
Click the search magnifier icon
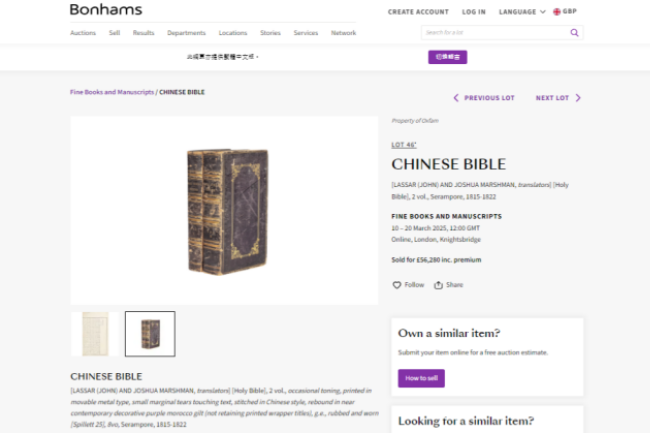click(x=574, y=33)
